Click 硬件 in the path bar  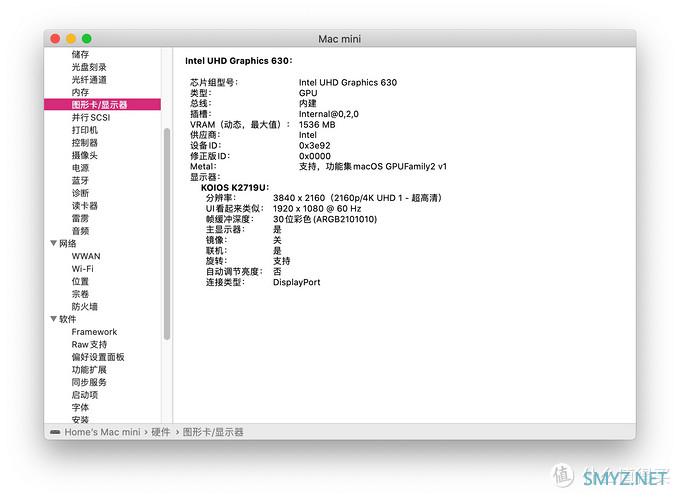tap(160, 432)
